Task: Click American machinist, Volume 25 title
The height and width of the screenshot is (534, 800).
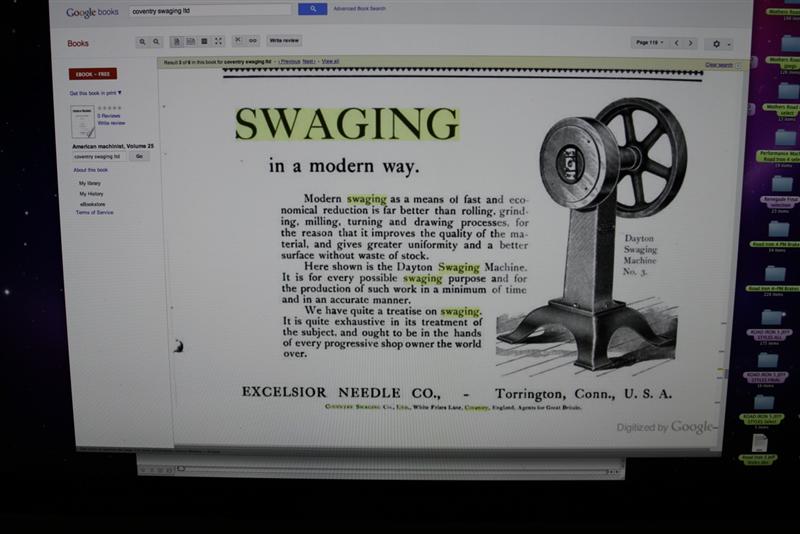Action: (x=113, y=146)
